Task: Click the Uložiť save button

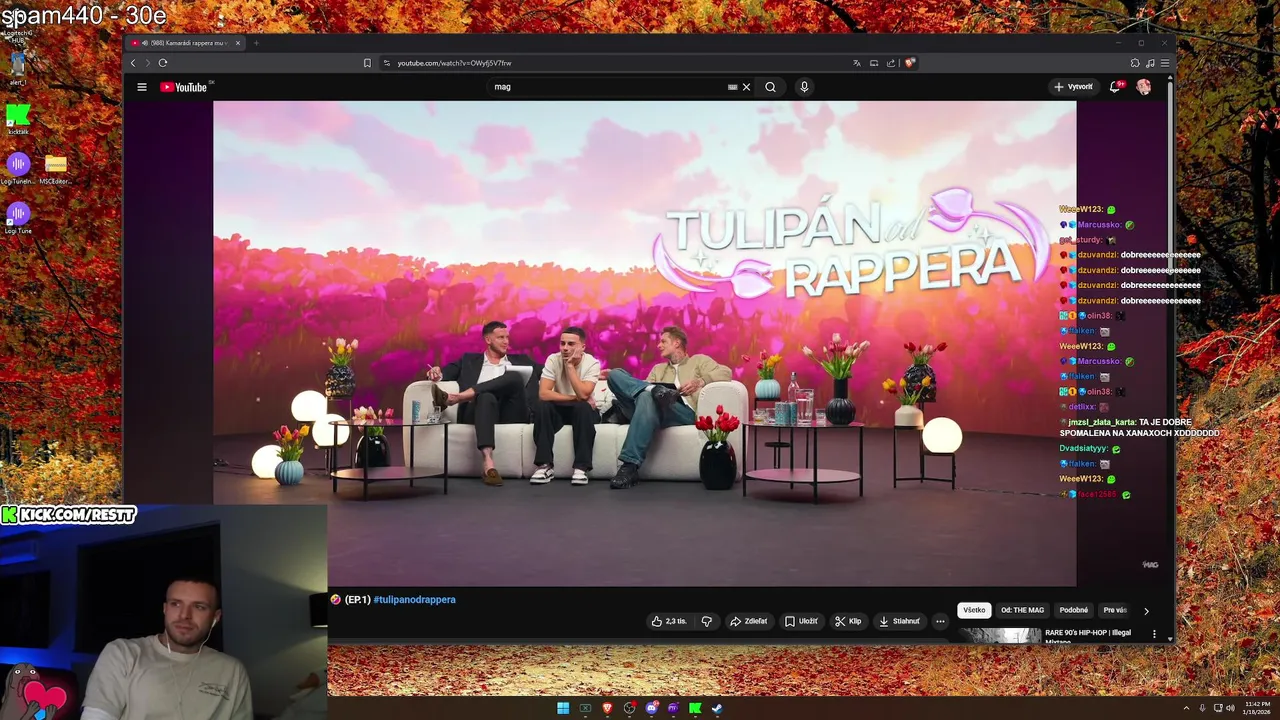Action: (x=801, y=621)
